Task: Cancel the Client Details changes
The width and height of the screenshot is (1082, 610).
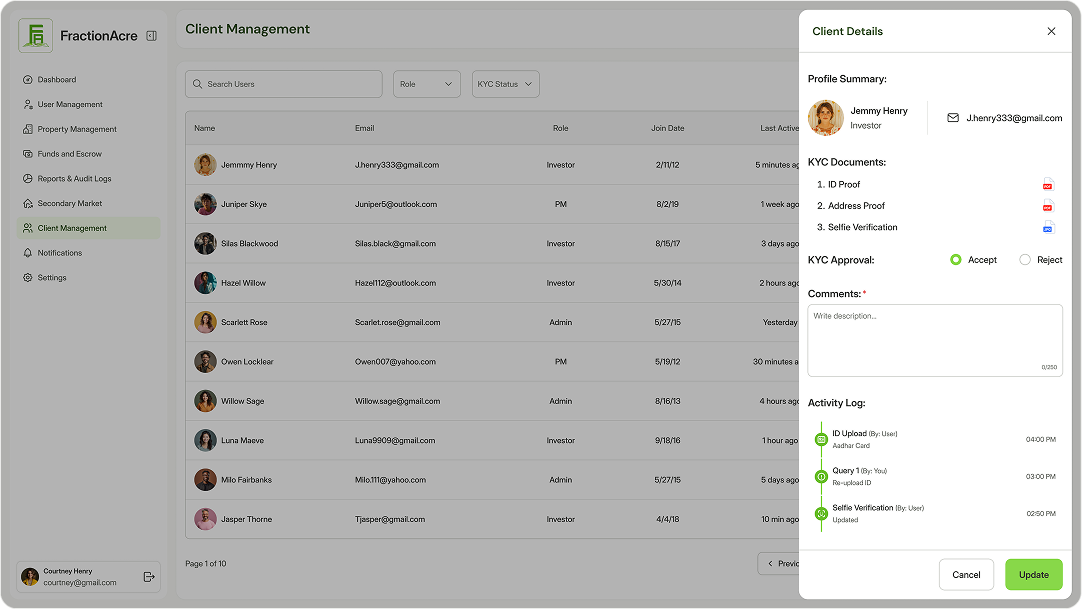Action: [x=965, y=574]
